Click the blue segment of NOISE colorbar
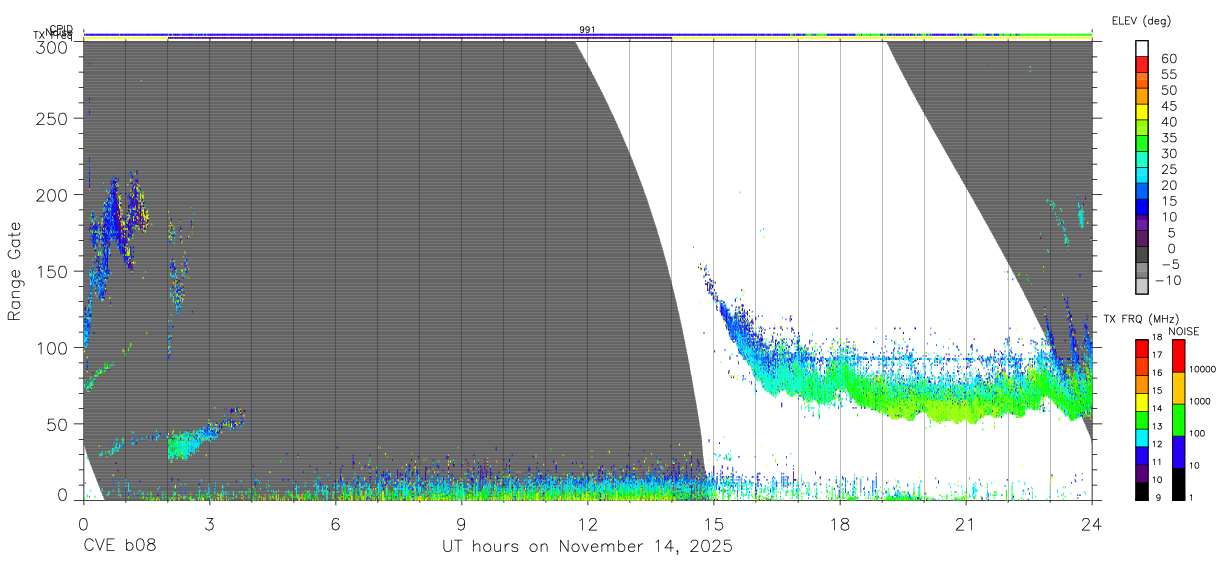This screenshot has width=1228, height=567. tap(1177, 451)
